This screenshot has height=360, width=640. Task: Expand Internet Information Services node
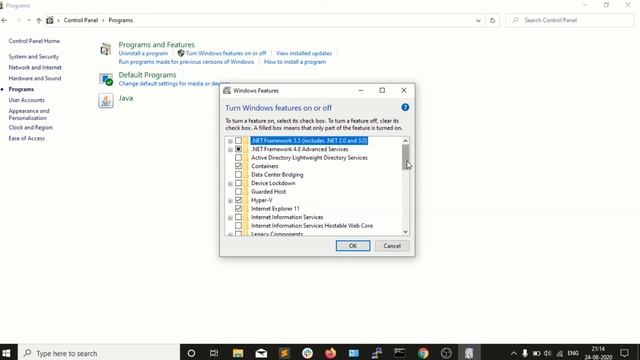point(230,218)
